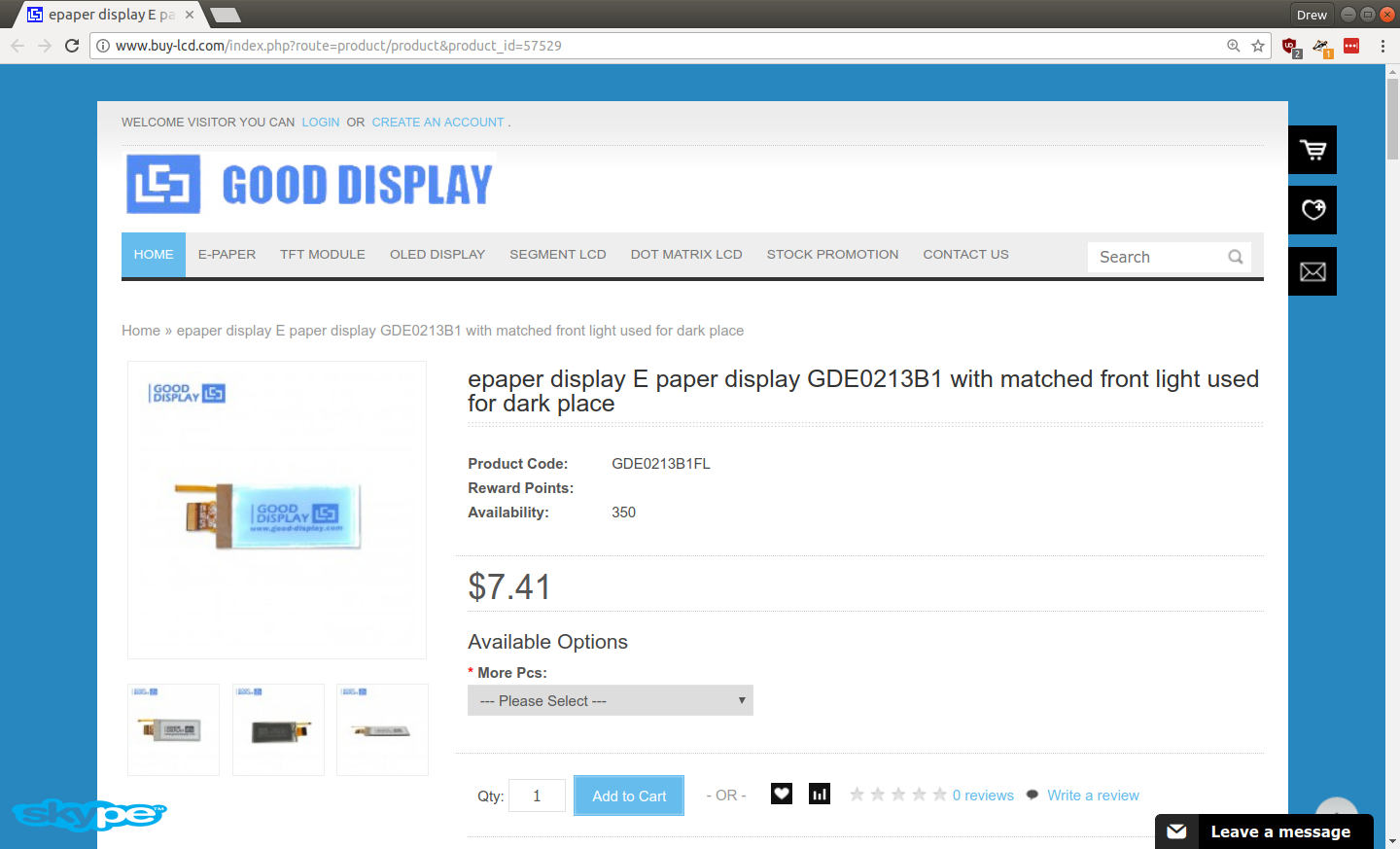Open the shopping cart side icon

tap(1312, 150)
